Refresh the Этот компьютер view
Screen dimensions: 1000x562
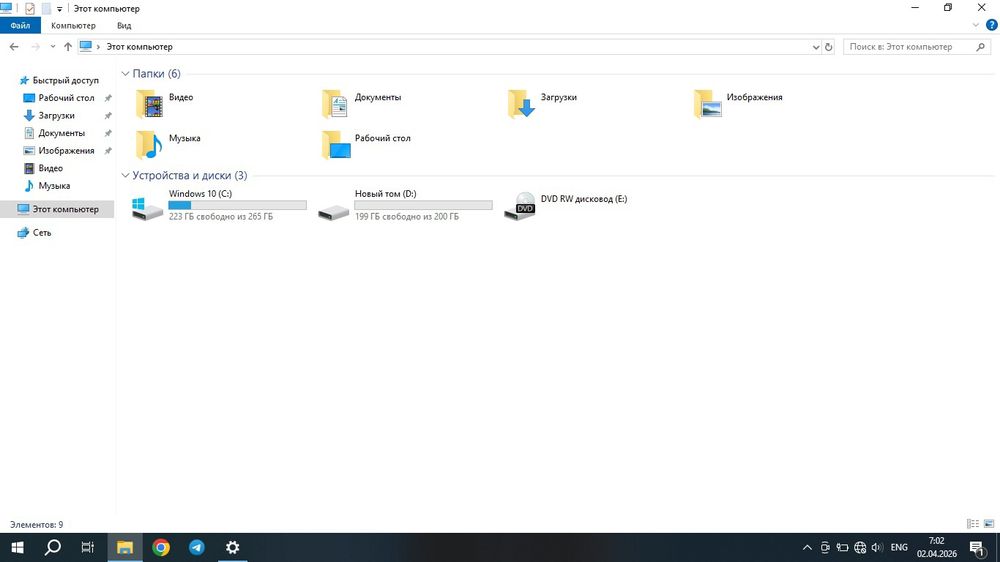[828, 47]
